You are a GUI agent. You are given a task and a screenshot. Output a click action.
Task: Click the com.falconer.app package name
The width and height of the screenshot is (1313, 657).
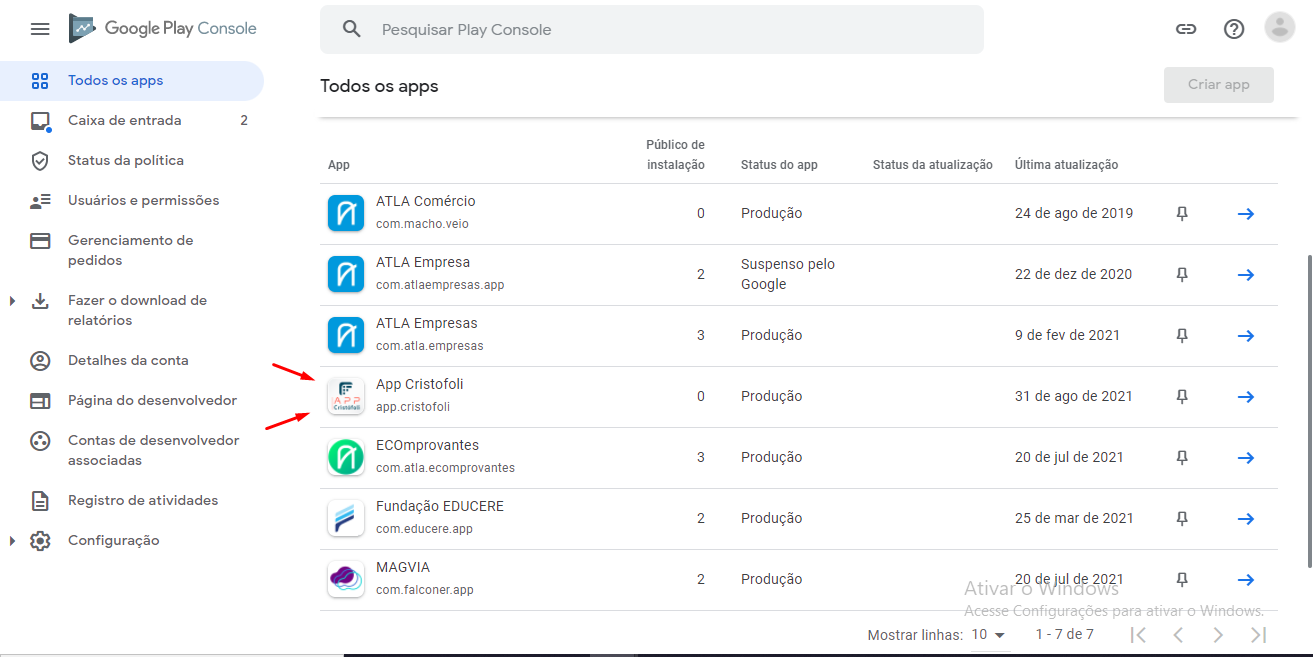[x=425, y=590]
